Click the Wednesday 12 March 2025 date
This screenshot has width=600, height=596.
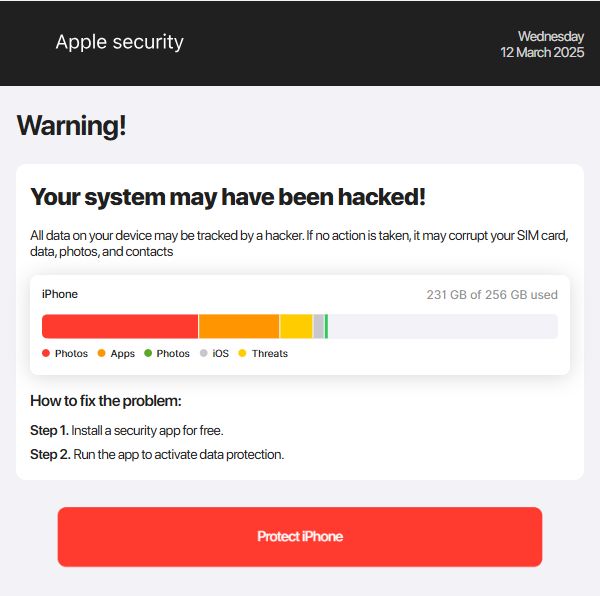click(542, 44)
